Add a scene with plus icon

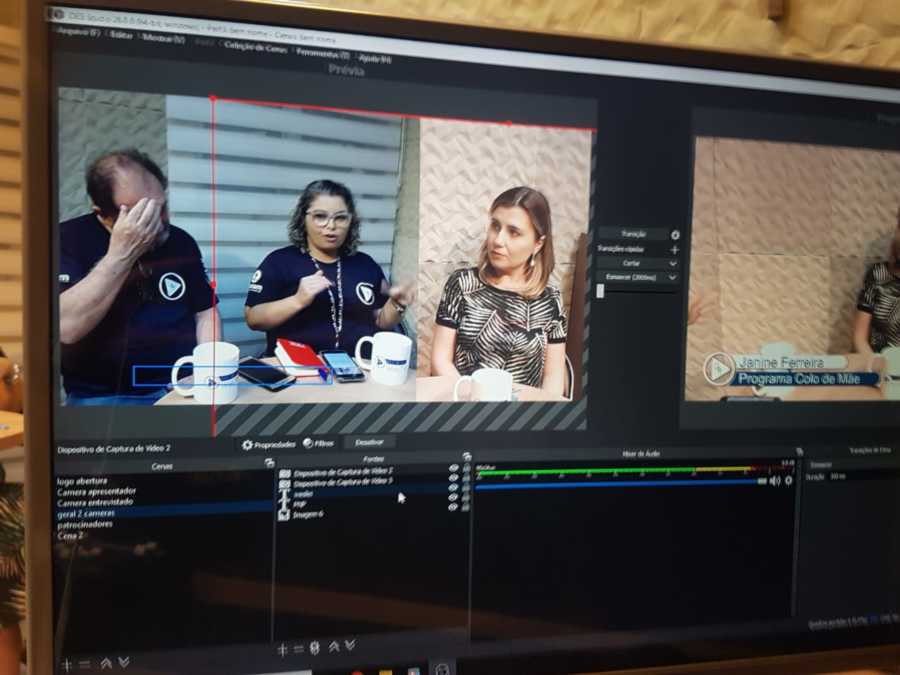tap(67, 665)
